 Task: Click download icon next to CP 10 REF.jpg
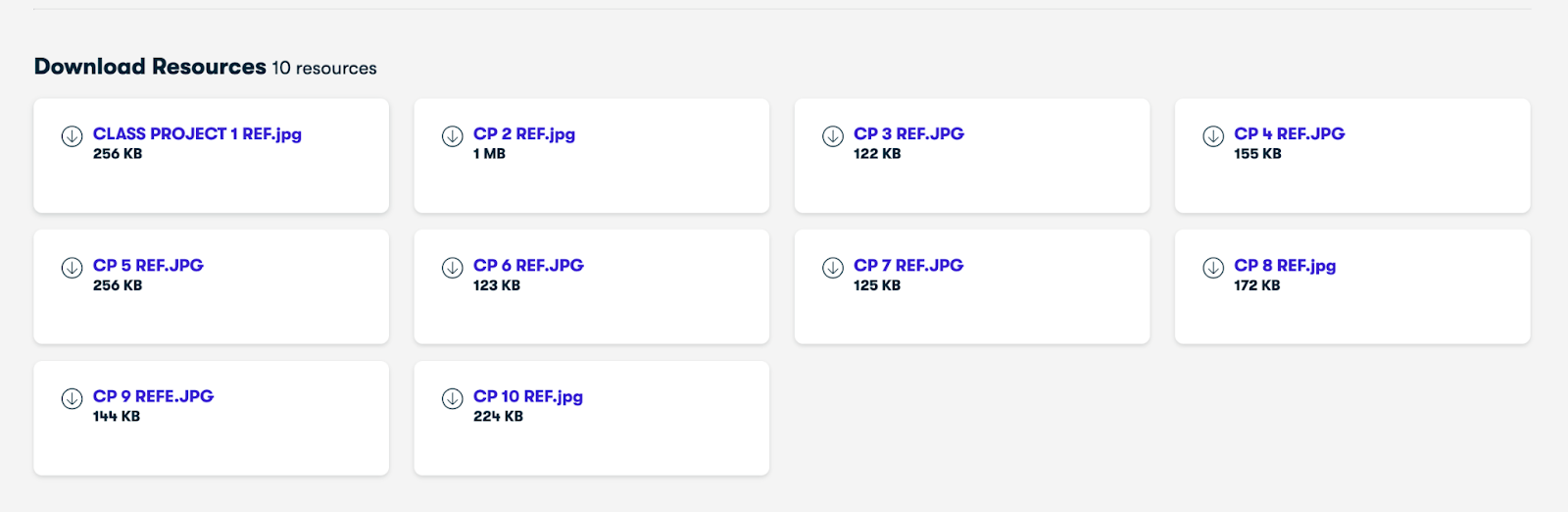tap(452, 398)
